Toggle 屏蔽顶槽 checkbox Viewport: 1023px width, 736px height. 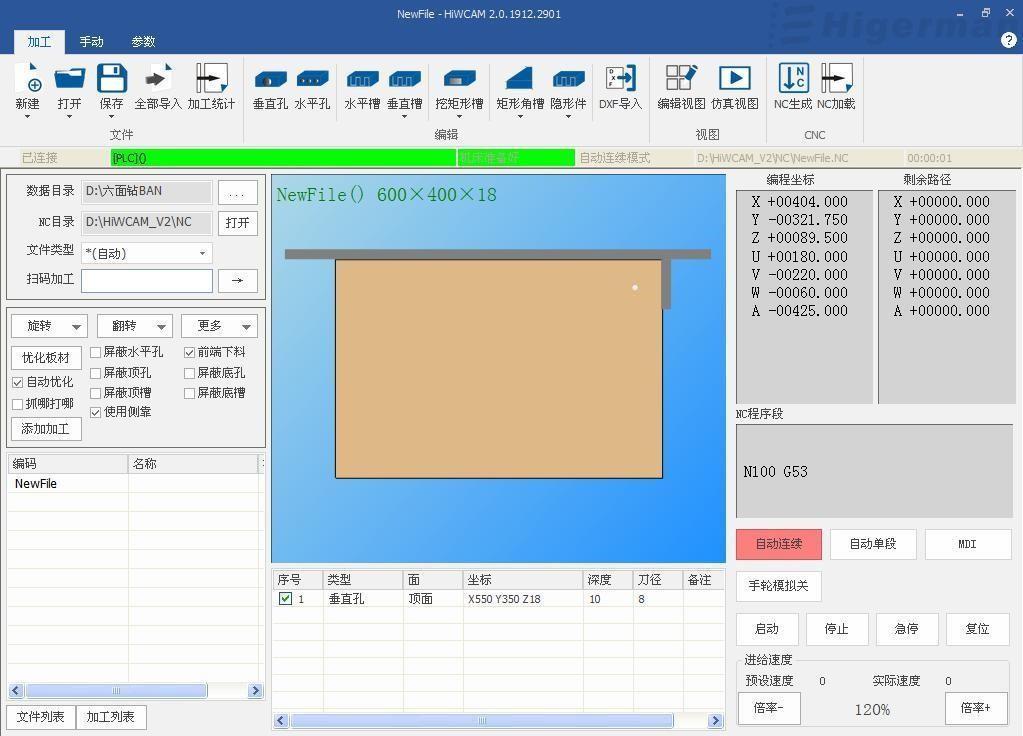point(95,393)
